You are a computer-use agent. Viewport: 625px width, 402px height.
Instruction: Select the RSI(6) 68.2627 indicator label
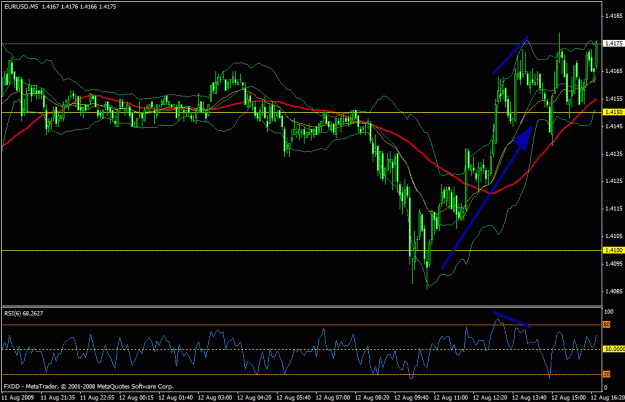tap(24, 314)
